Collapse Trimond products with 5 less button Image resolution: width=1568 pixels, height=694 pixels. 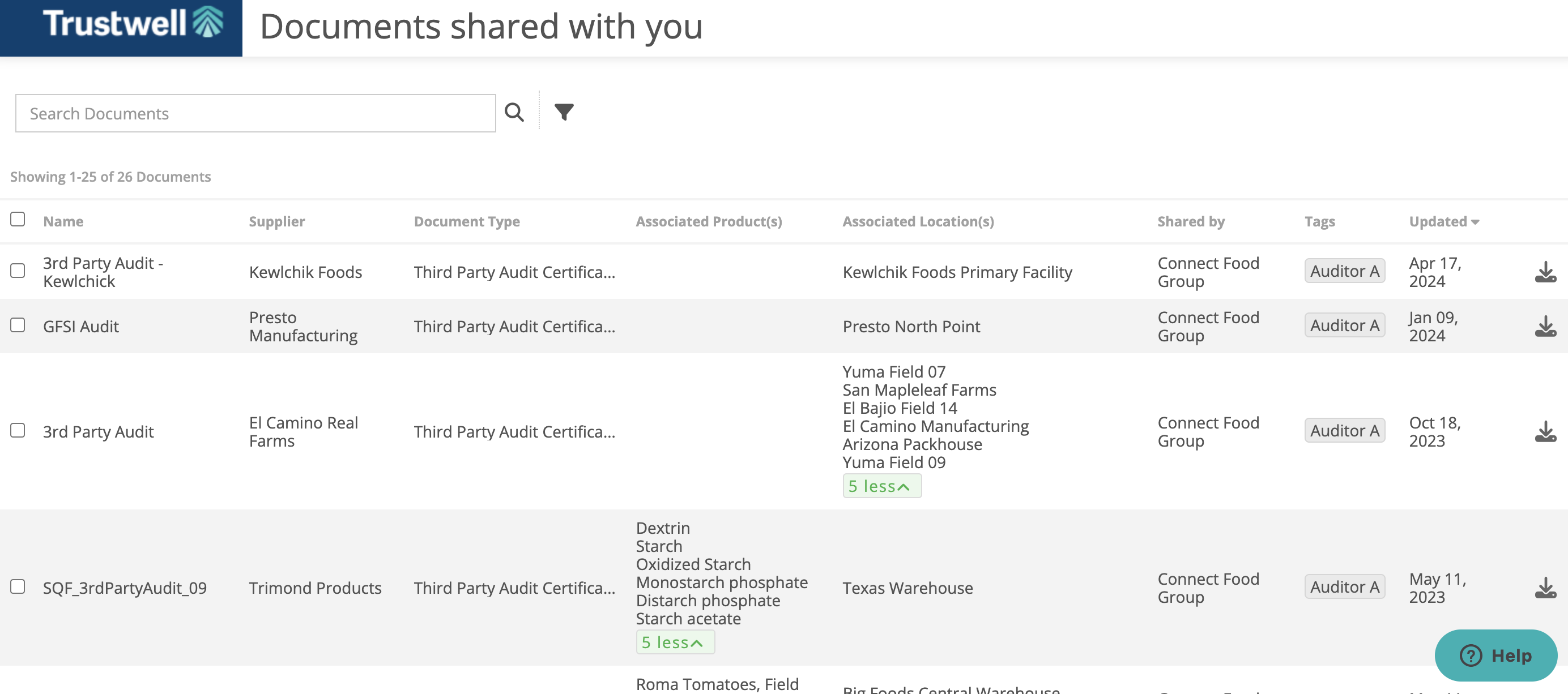coord(675,642)
